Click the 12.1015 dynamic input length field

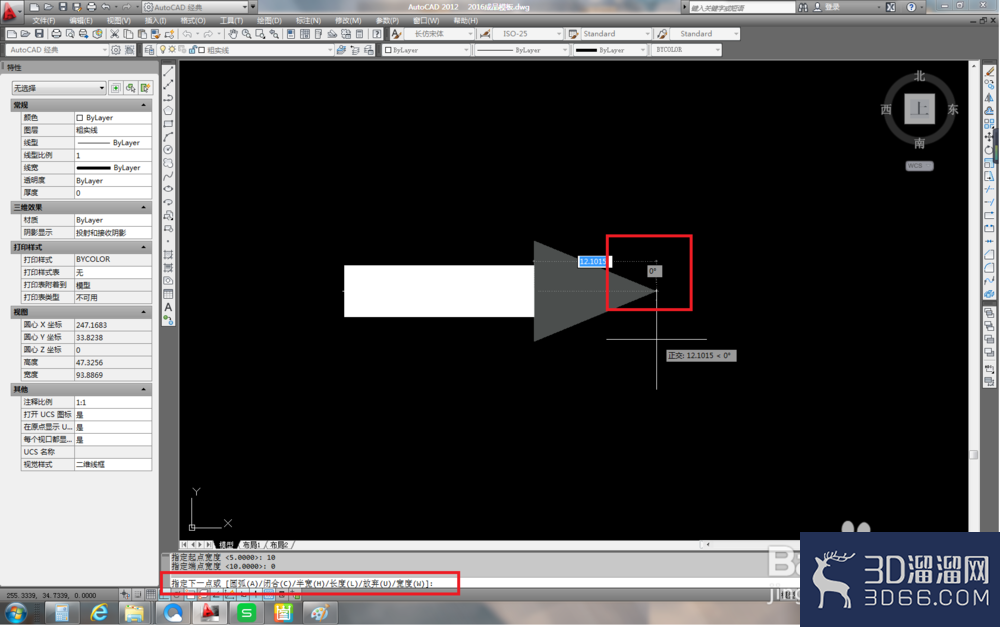coord(594,262)
